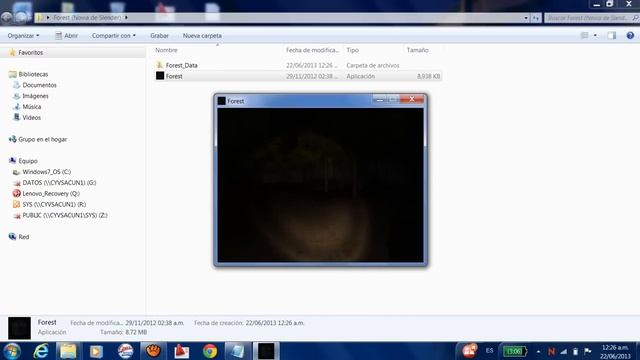This screenshot has height=360, width=640.
Task: Open the Lenovo_Recovery (Q:) drive
Action: 51,193
